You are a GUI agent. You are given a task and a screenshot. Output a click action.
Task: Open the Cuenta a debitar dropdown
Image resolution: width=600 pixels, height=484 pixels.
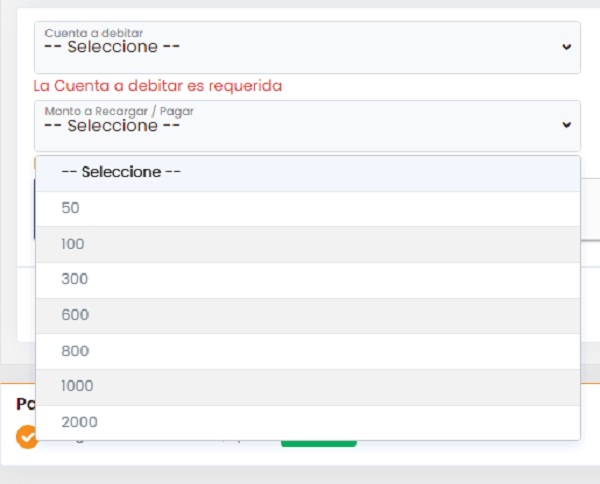pyautogui.click(x=307, y=47)
